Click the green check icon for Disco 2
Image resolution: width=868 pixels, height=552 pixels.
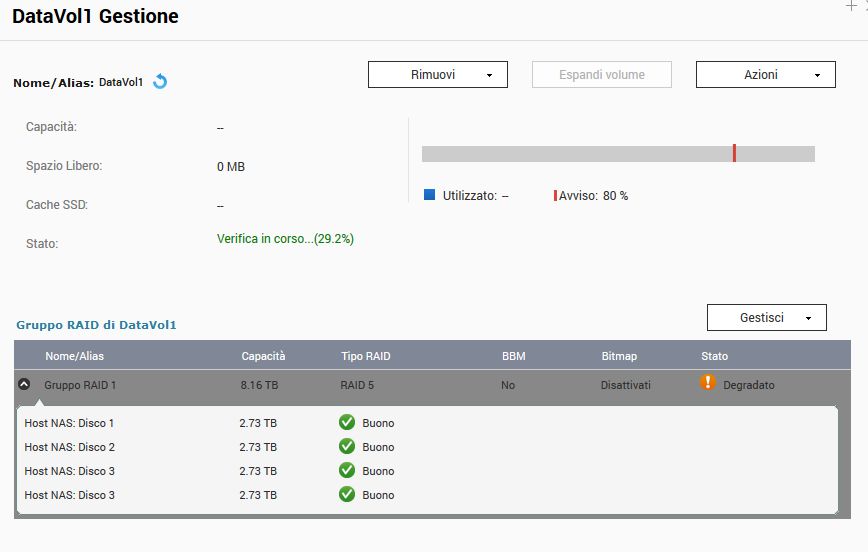pos(347,447)
